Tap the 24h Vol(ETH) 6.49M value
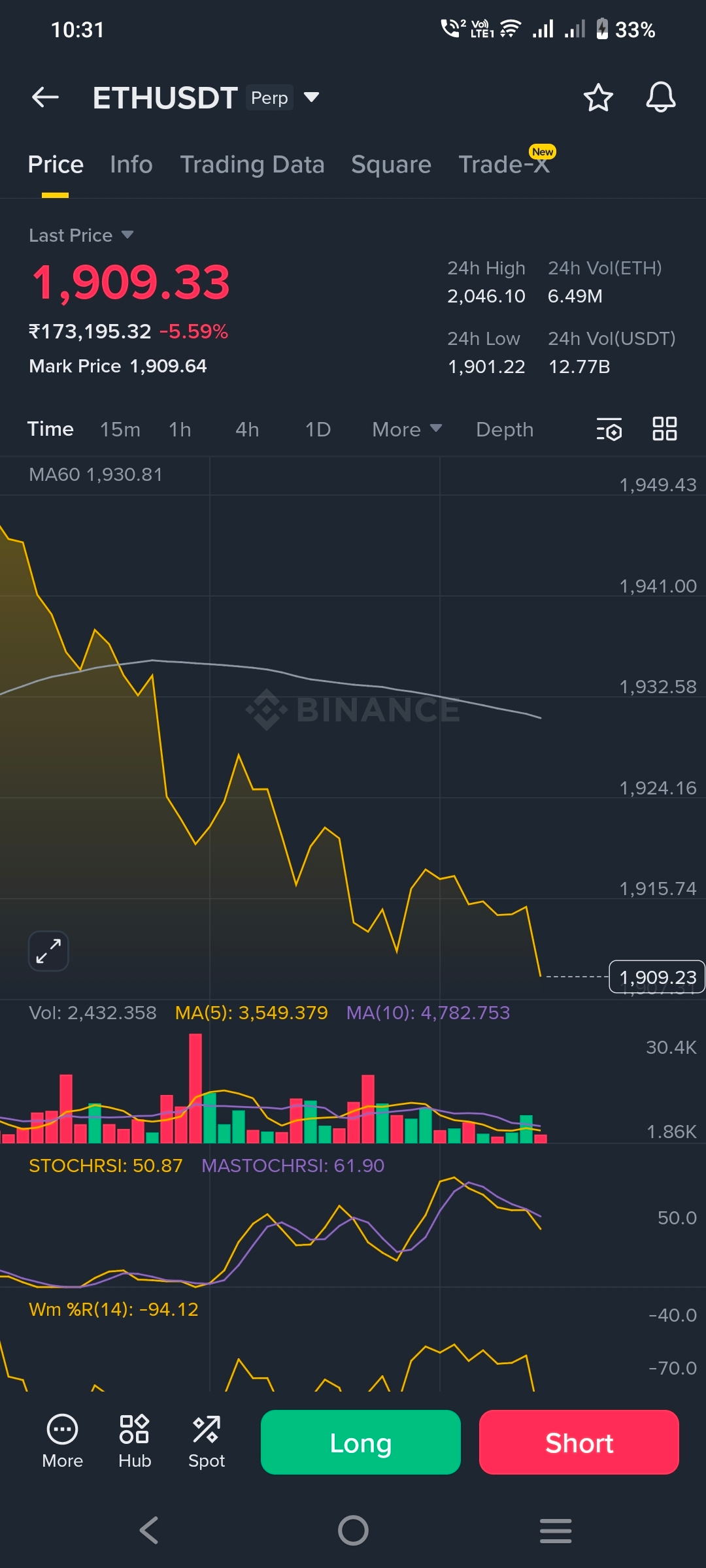 575,296
